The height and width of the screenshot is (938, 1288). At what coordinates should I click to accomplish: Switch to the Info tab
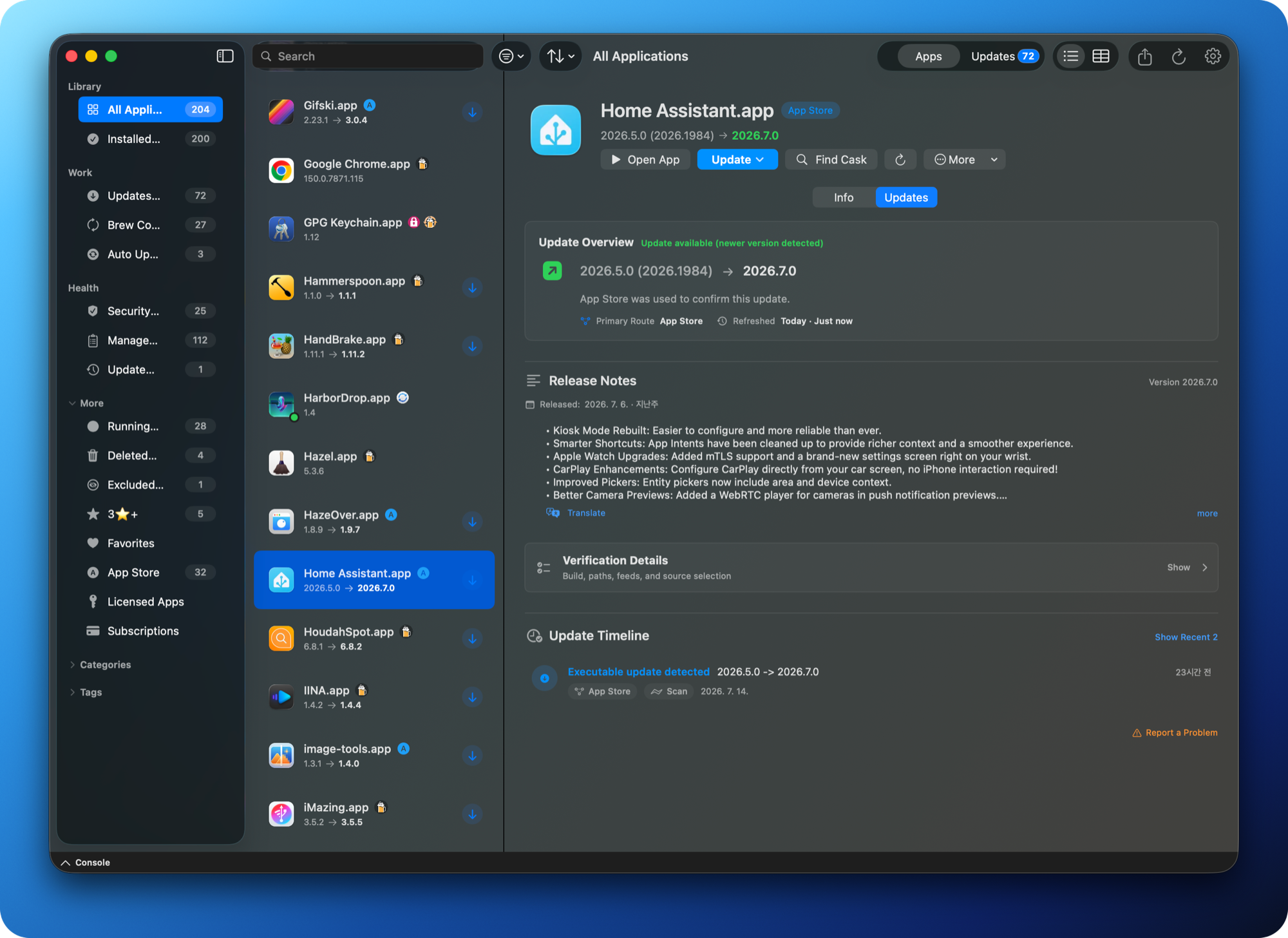[x=844, y=198]
